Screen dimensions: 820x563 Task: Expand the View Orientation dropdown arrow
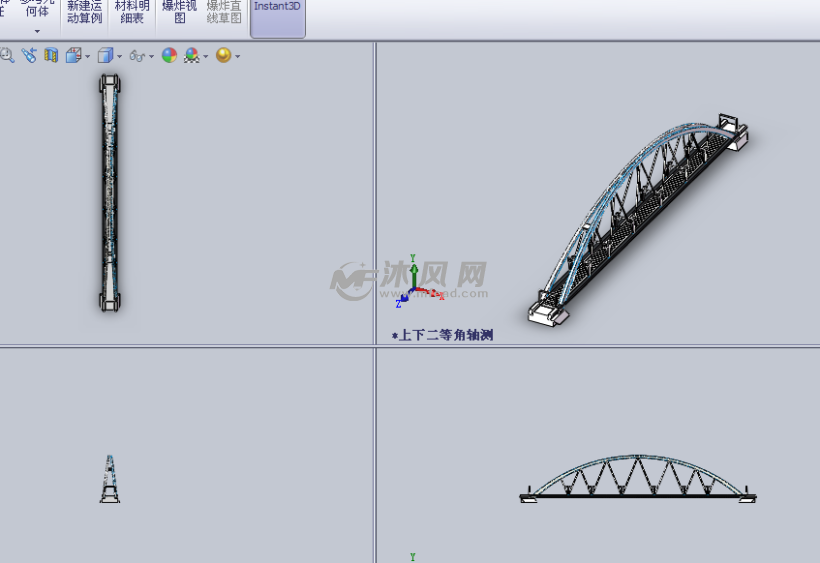point(87,56)
